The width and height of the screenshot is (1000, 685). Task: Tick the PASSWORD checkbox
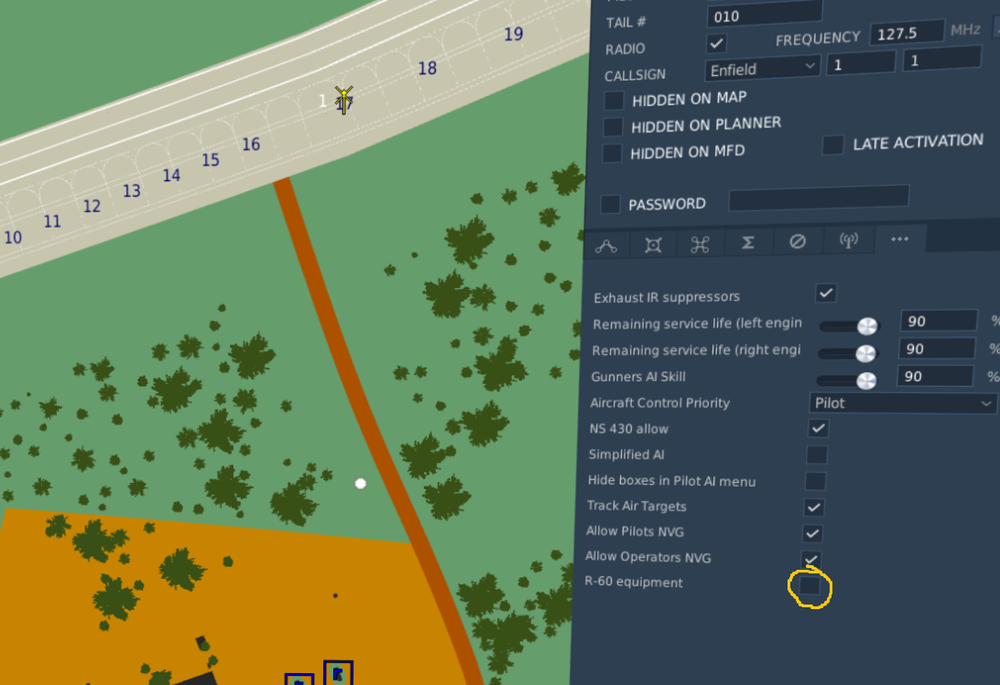610,204
